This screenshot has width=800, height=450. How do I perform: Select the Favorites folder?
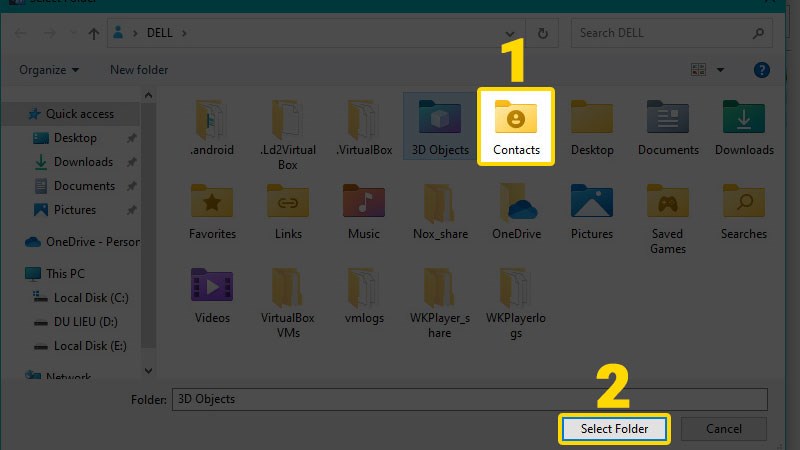click(212, 212)
